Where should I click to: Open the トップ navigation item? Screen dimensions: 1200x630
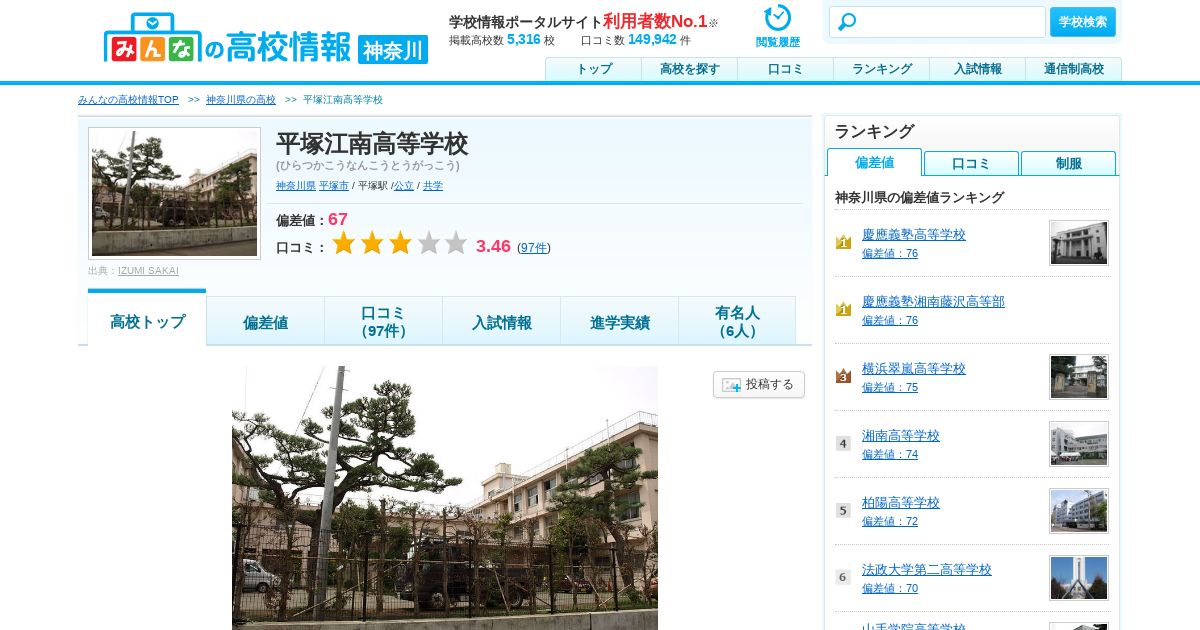click(x=594, y=69)
